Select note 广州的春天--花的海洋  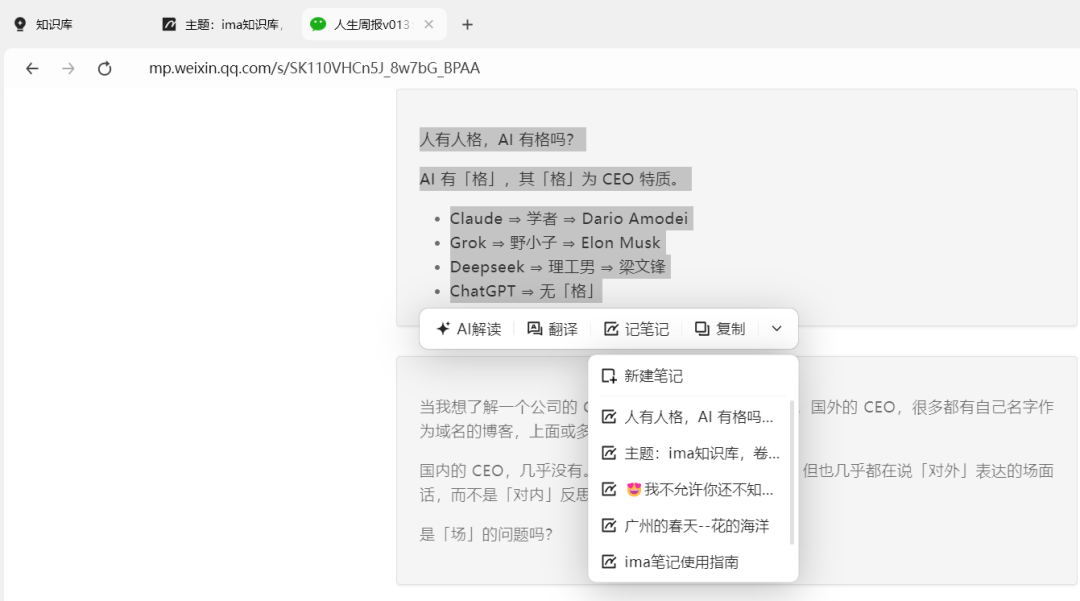[693, 526]
